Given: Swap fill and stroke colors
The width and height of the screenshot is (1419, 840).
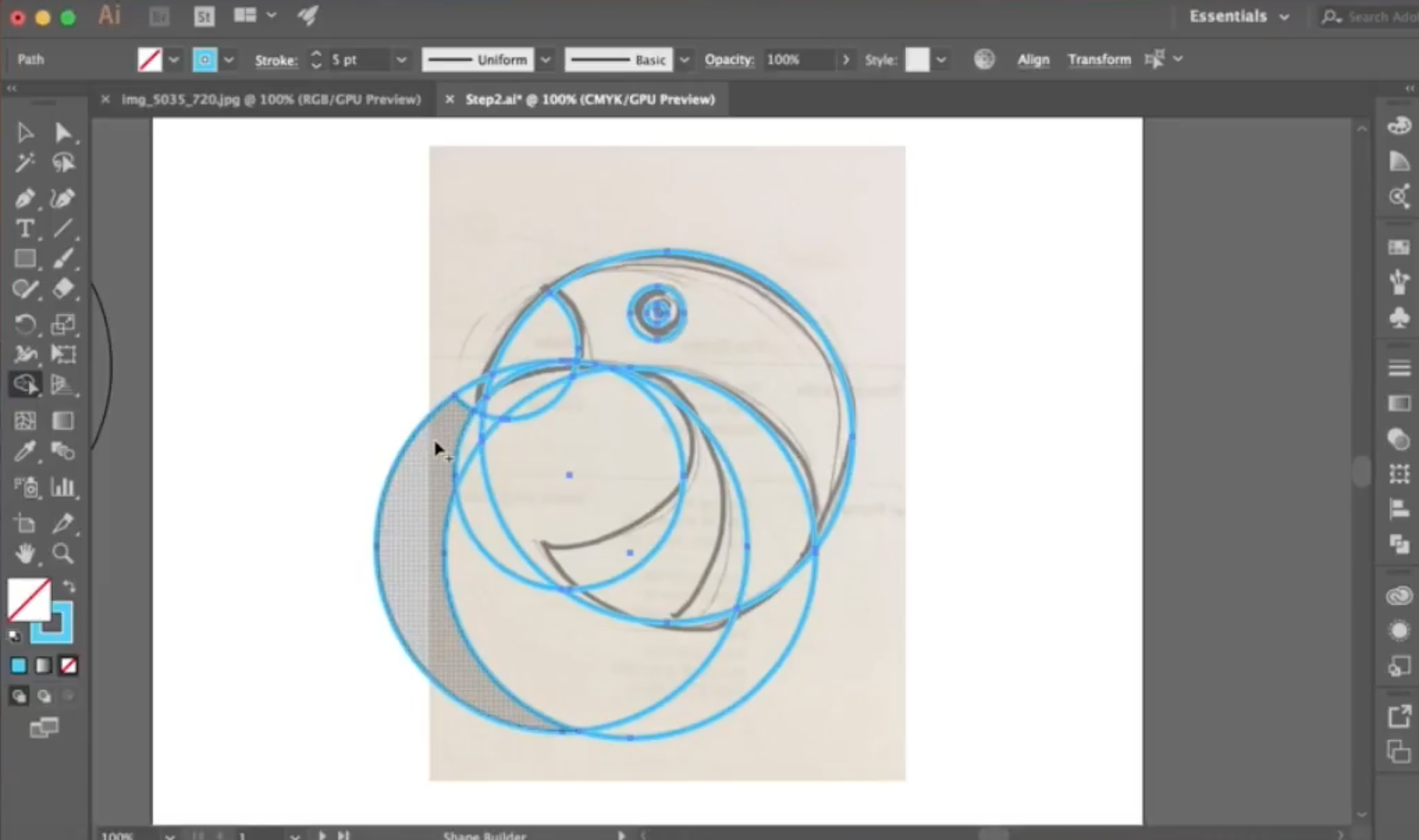Looking at the screenshot, I should [x=69, y=586].
